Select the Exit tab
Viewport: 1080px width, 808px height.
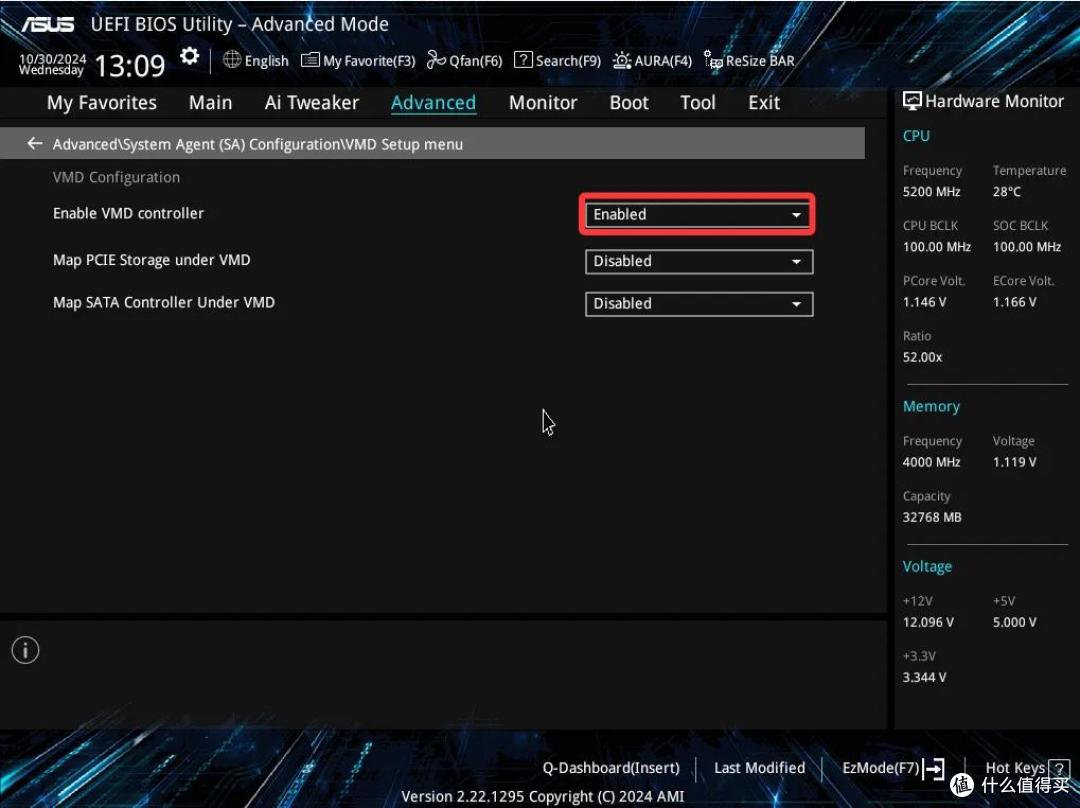[x=764, y=103]
